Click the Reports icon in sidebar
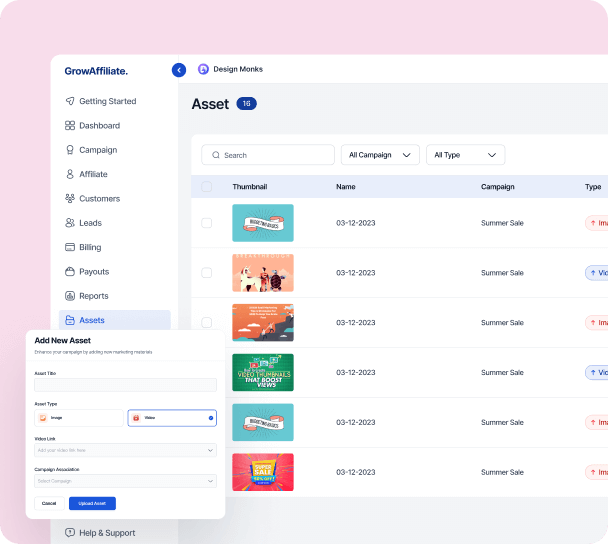This screenshot has width=608, height=544. coord(70,296)
